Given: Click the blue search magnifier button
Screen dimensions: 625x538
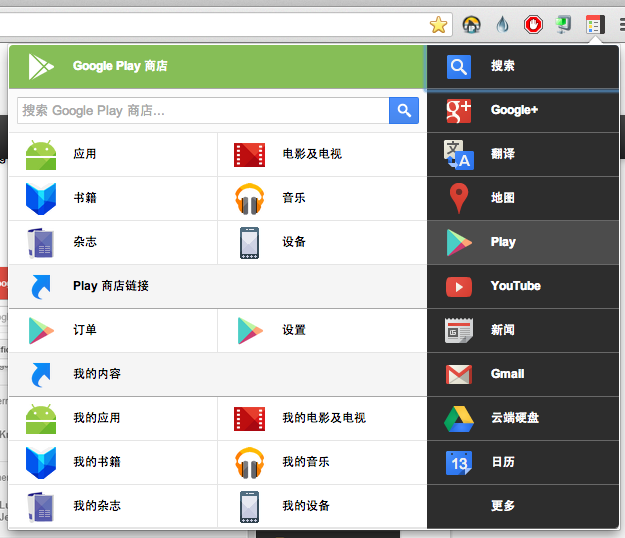Looking at the screenshot, I should point(404,111).
